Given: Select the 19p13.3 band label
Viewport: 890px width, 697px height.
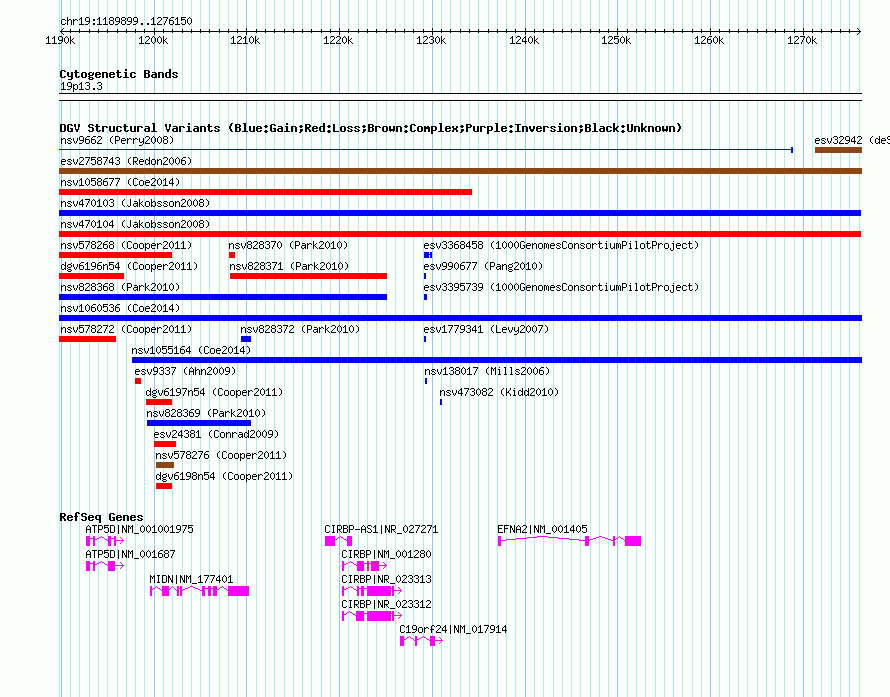Looking at the screenshot, I should [81, 86].
